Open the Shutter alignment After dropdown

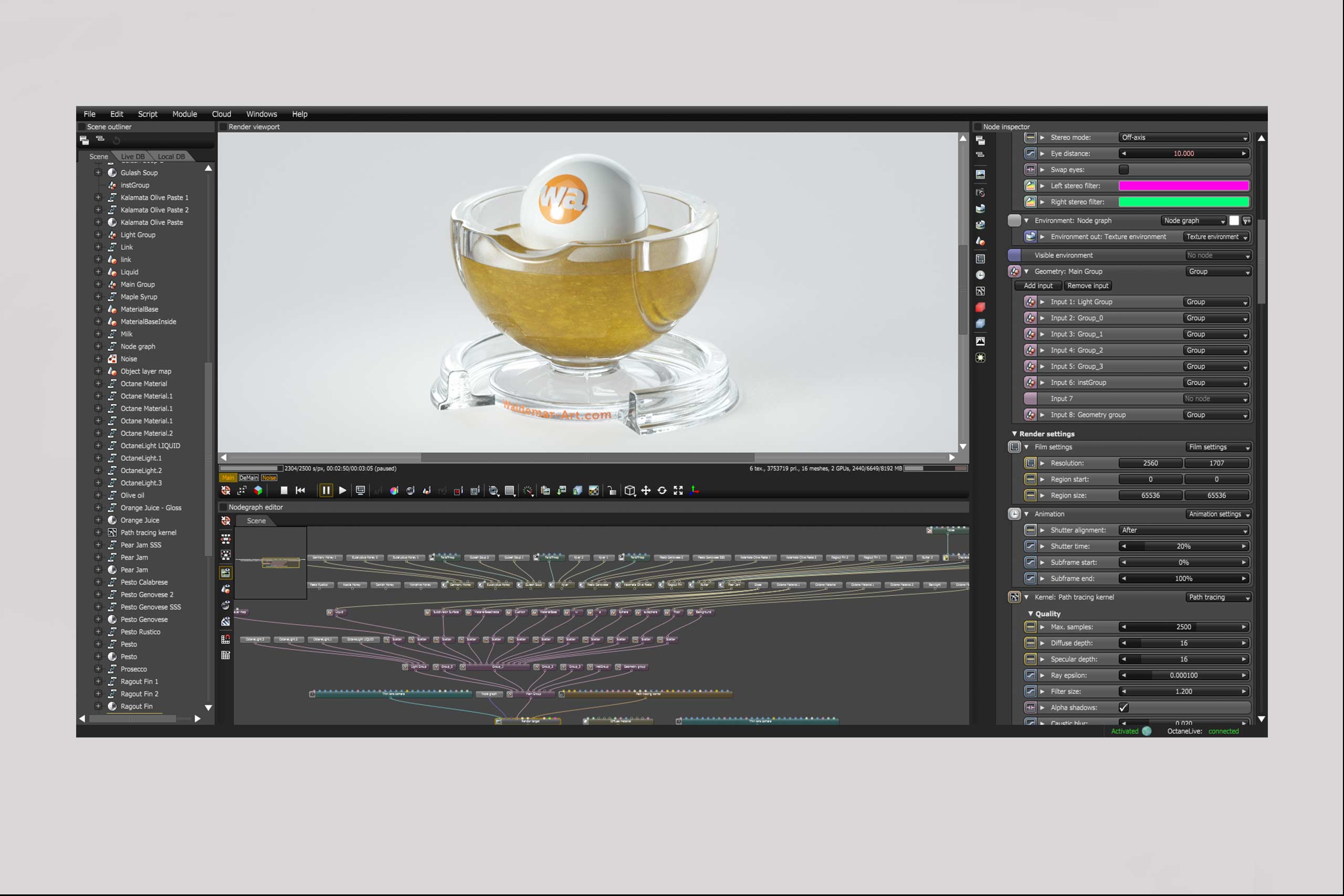pos(1183,530)
